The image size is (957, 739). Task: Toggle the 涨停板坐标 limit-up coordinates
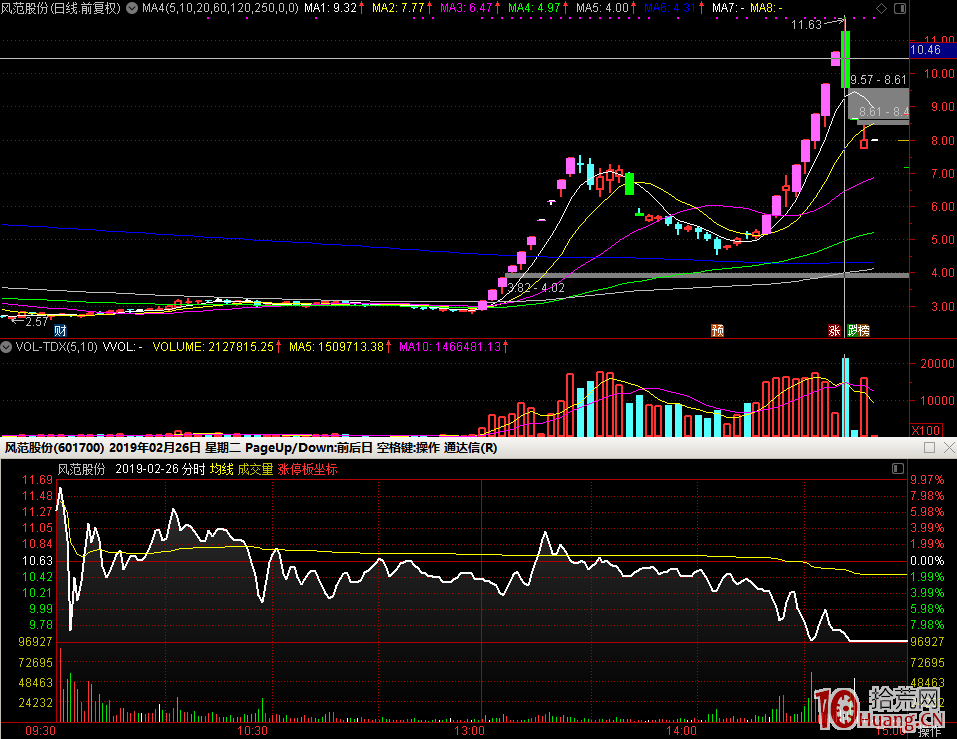coord(307,469)
